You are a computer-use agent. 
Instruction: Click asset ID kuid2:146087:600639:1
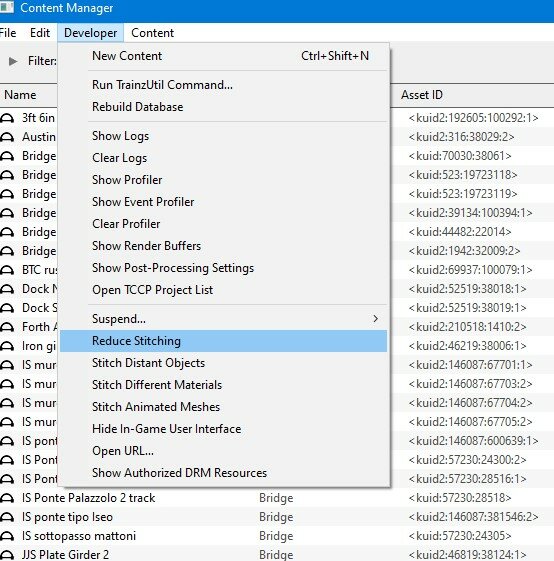tap(473, 440)
